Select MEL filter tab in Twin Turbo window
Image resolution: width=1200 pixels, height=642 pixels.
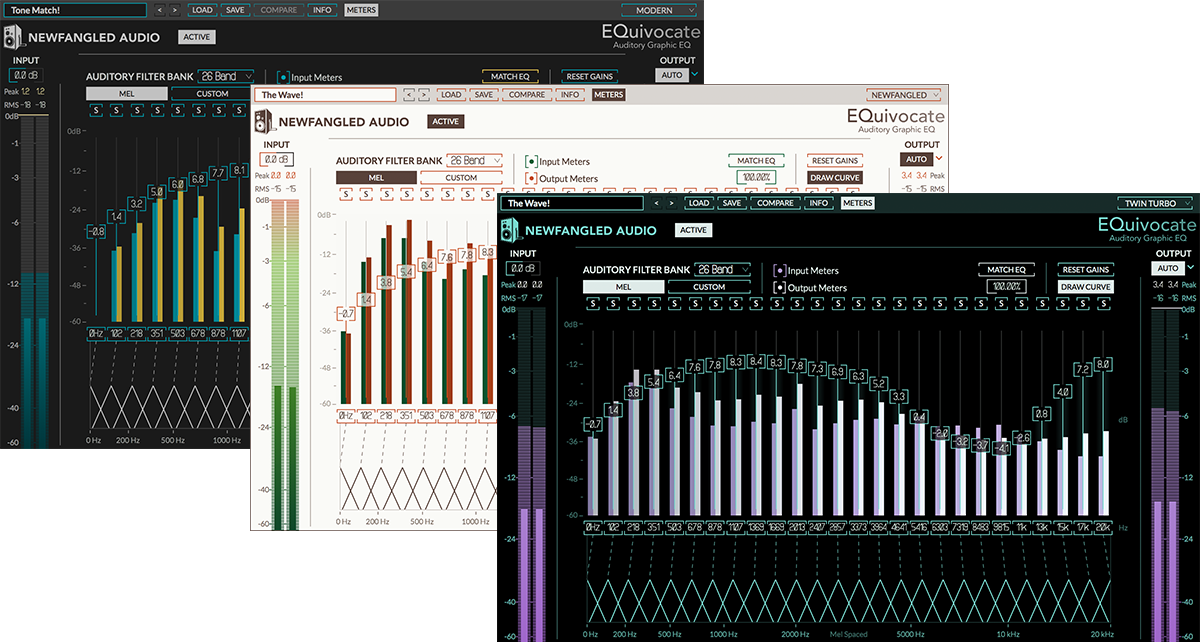point(623,287)
